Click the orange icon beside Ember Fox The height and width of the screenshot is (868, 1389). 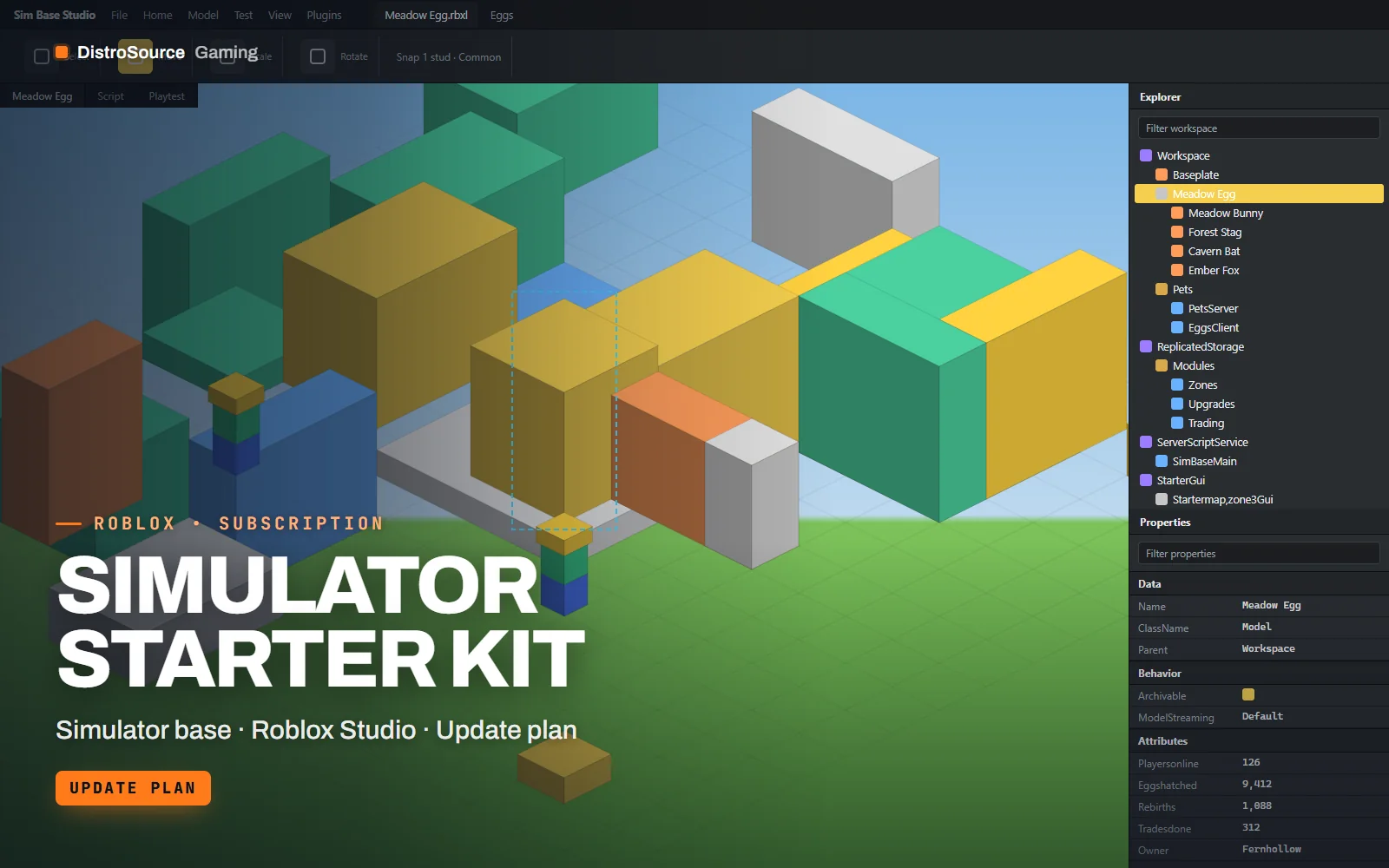click(1177, 270)
